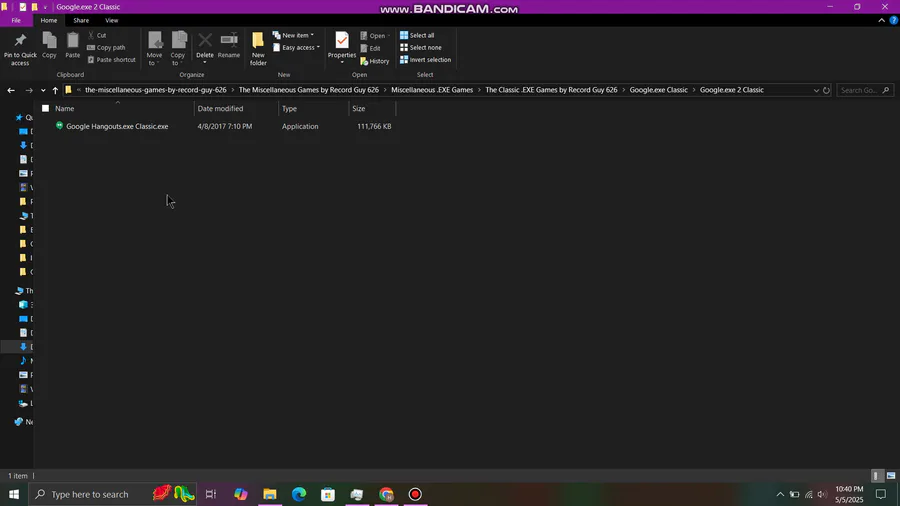Click the Delete ribbon icon
Viewport: 900px width, 506px height.
point(205,47)
